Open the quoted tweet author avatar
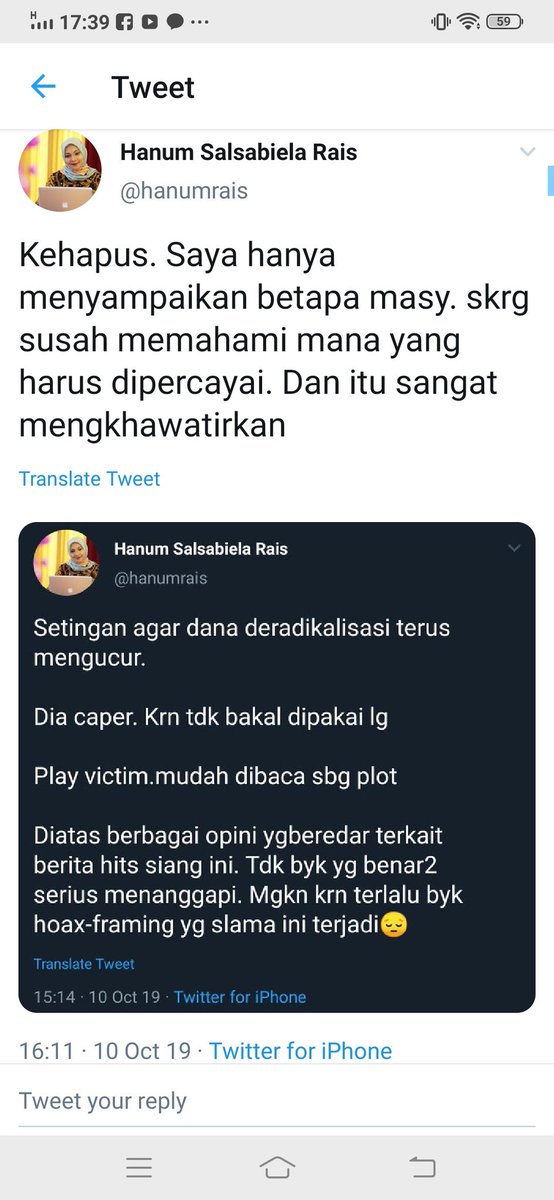Image resolution: width=554 pixels, height=1200 pixels. (x=67, y=563)
